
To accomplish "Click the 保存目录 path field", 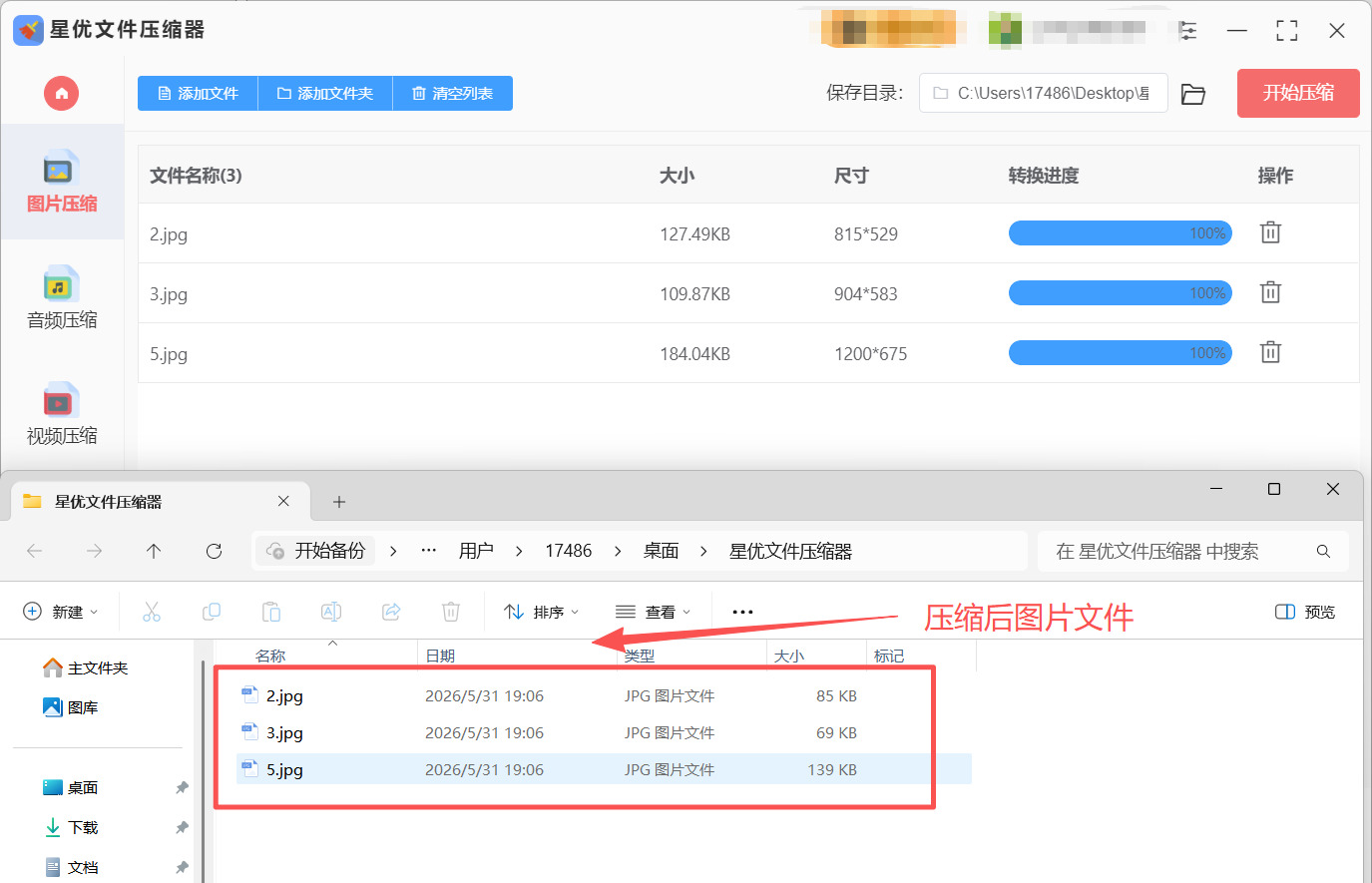I will coord(1043,93).
